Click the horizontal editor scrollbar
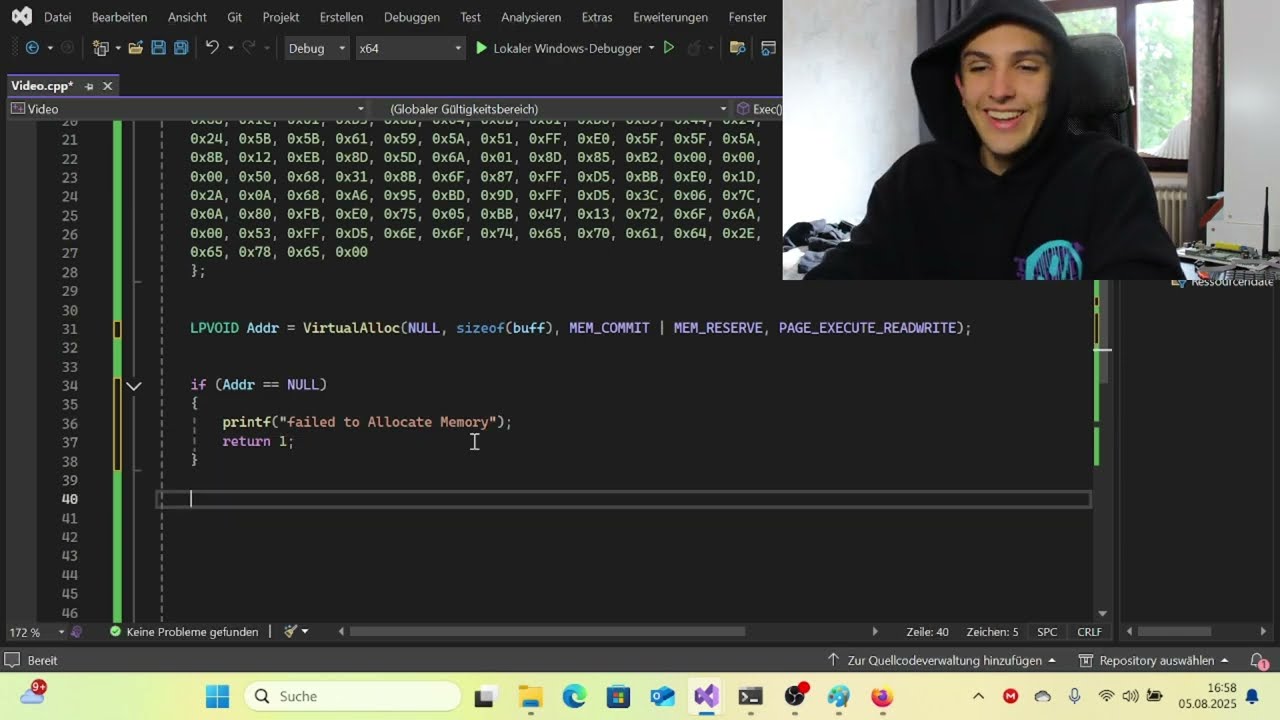Viewport: 1280px width, 720px height. click(x=547, y=632)
